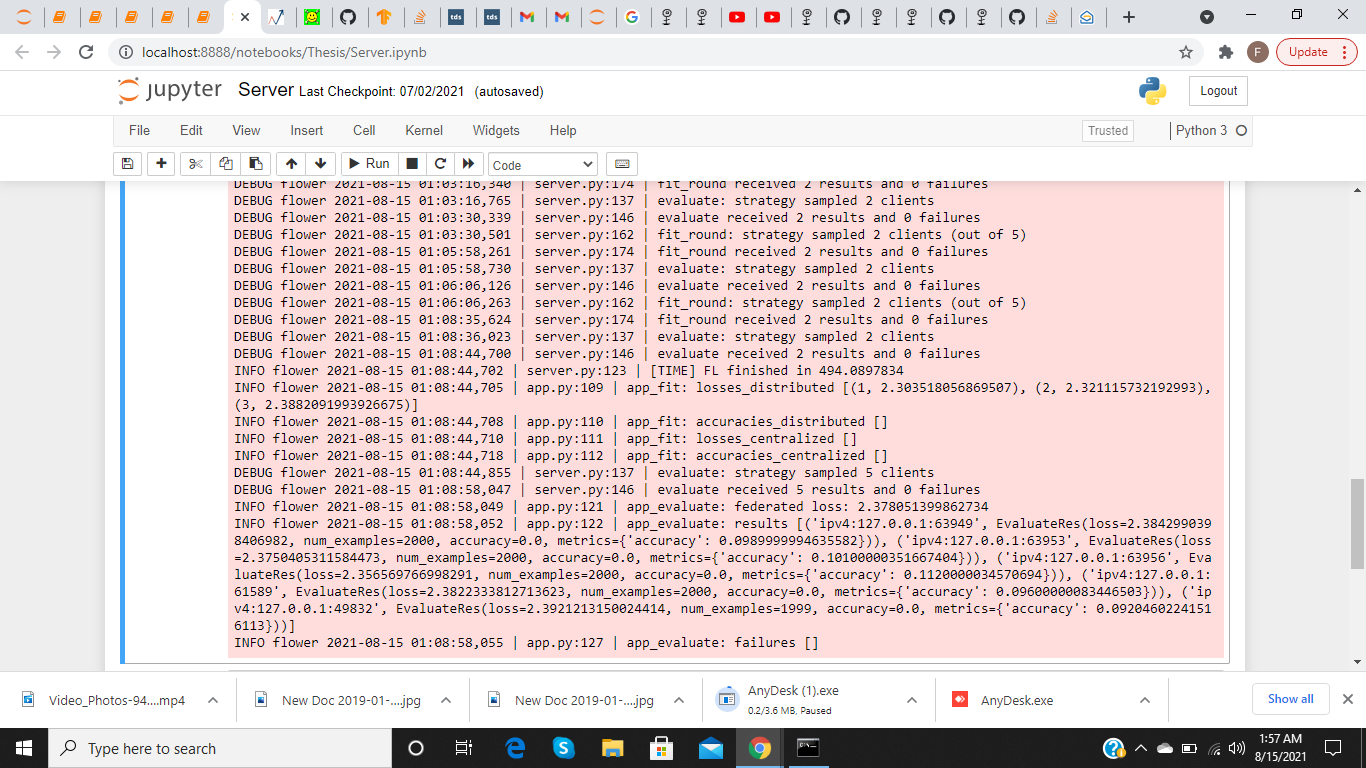This screenshot has height=768, width=1366.
Task: Open the Kernel menu
Action: (423, 130)
